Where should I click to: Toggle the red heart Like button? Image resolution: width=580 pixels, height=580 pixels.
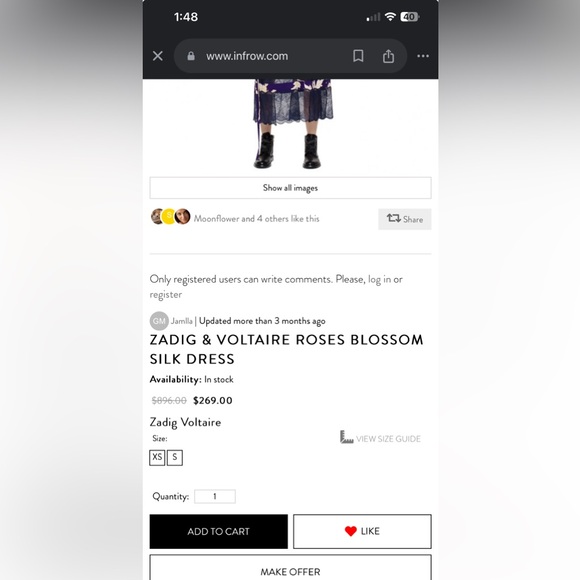pyautogui.click(x=362, y=532)
